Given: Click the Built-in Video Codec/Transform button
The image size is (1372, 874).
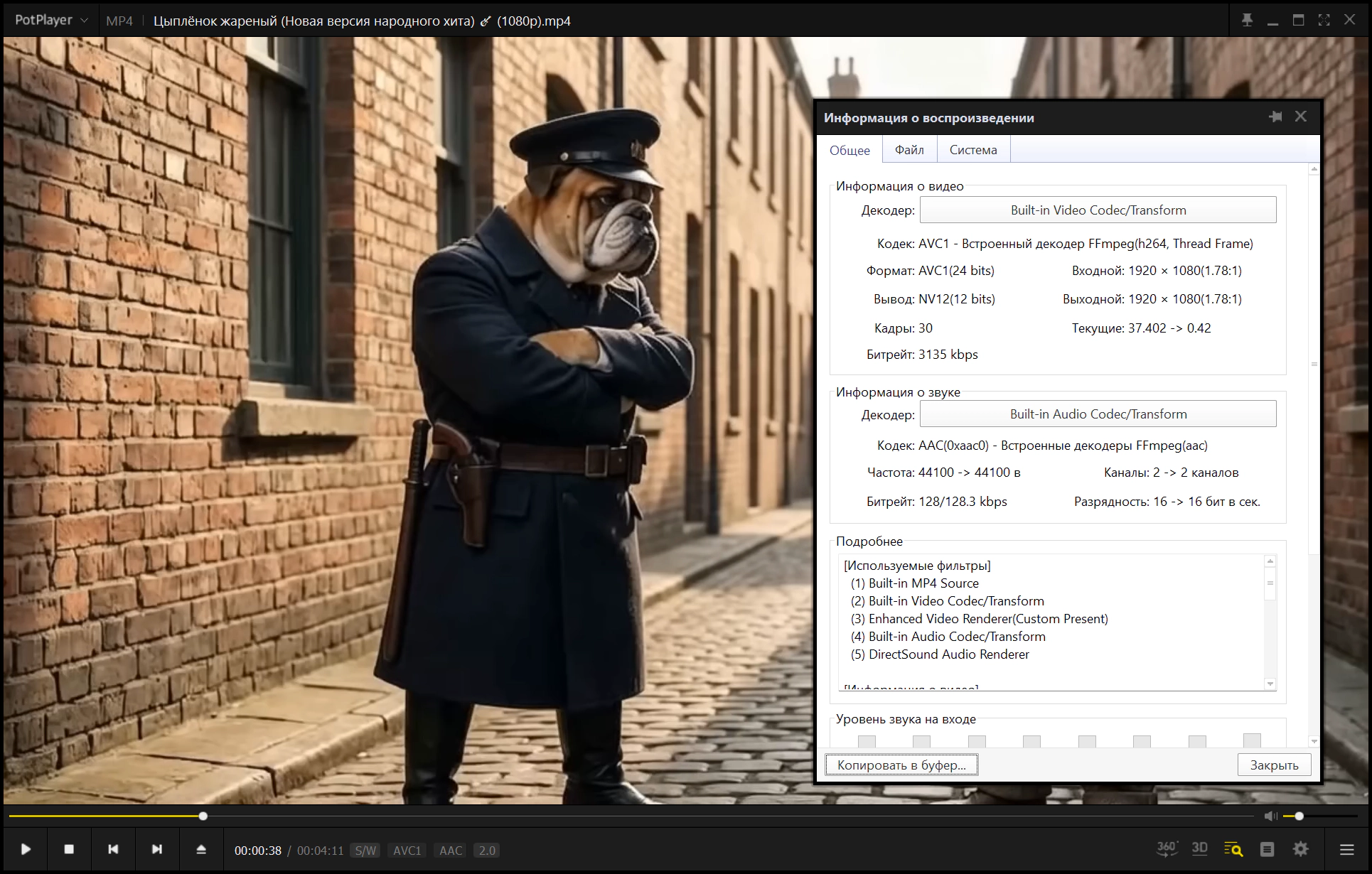Looking at the screenshot, I should click(x=1098, y=210).
